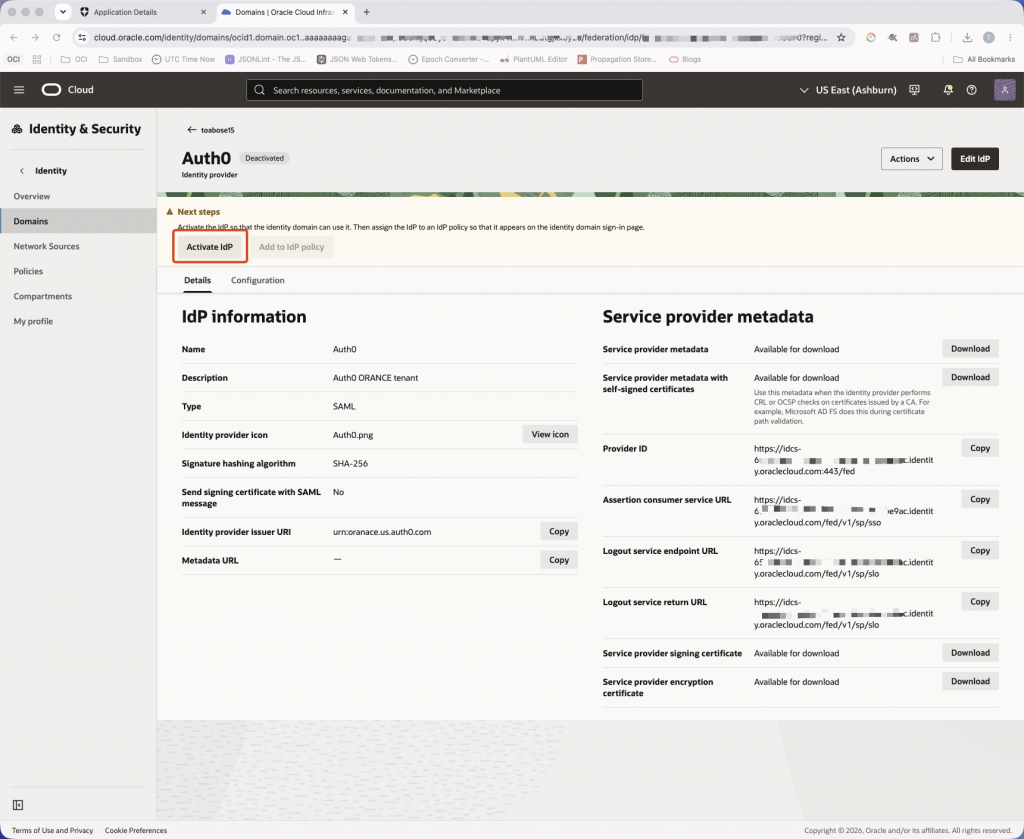Click the Oracle Cloud logo
Screen dimensions: 1024x839
pyautogui.click(x=68, y=89)
